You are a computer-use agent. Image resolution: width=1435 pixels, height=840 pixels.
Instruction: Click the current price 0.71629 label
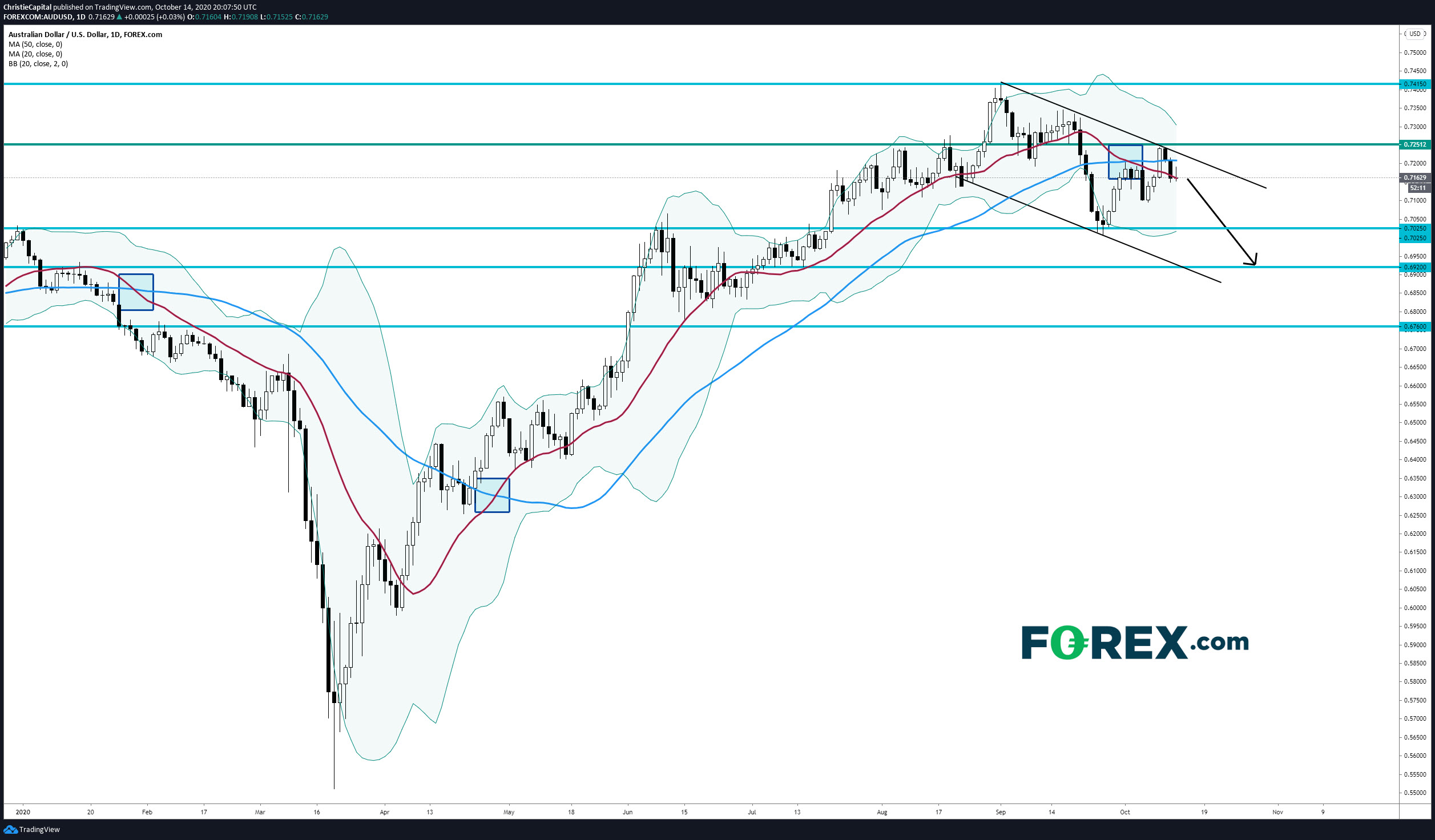point(1415,177)
